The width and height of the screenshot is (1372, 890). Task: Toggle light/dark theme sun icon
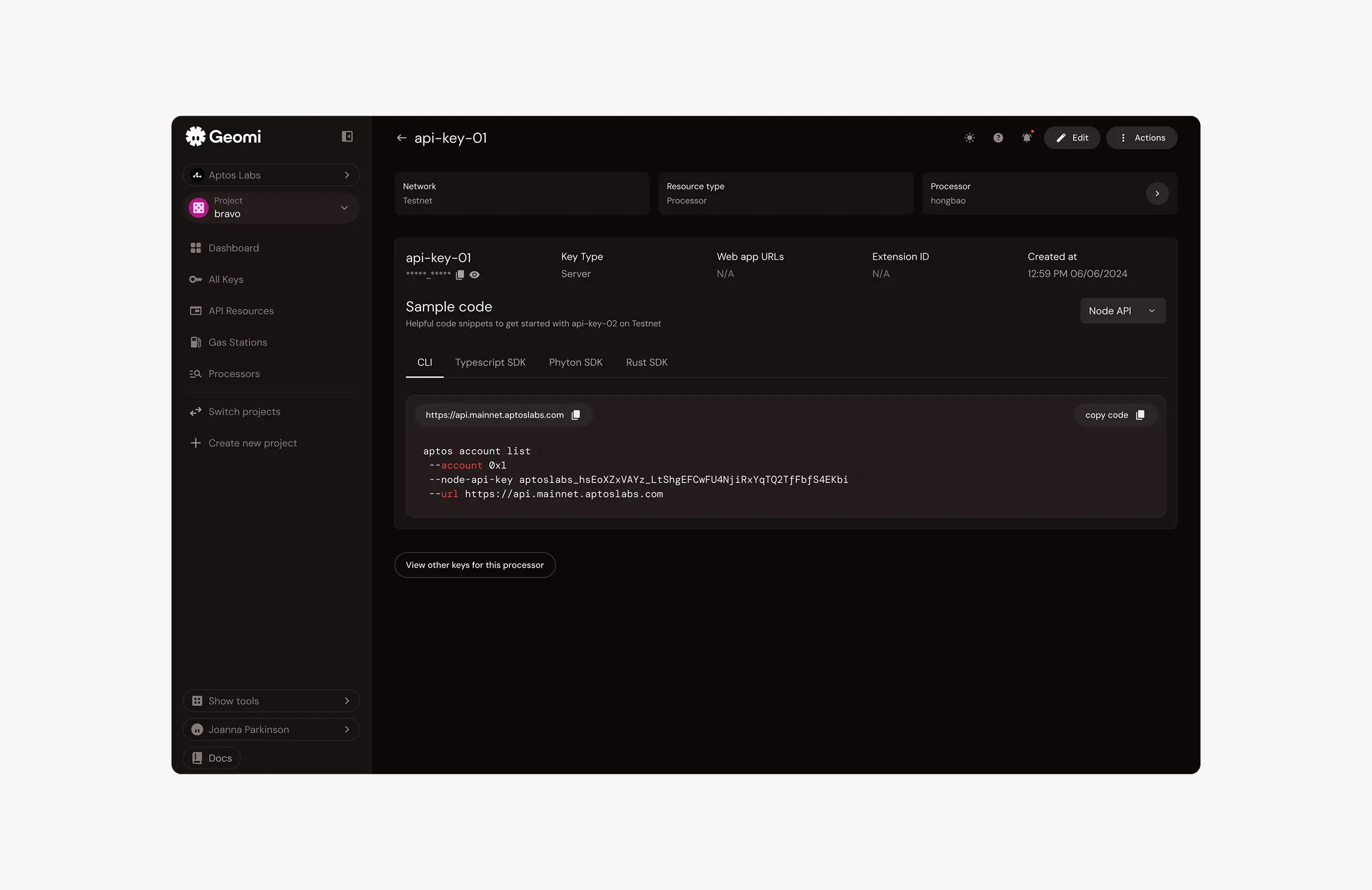[970, 138]
